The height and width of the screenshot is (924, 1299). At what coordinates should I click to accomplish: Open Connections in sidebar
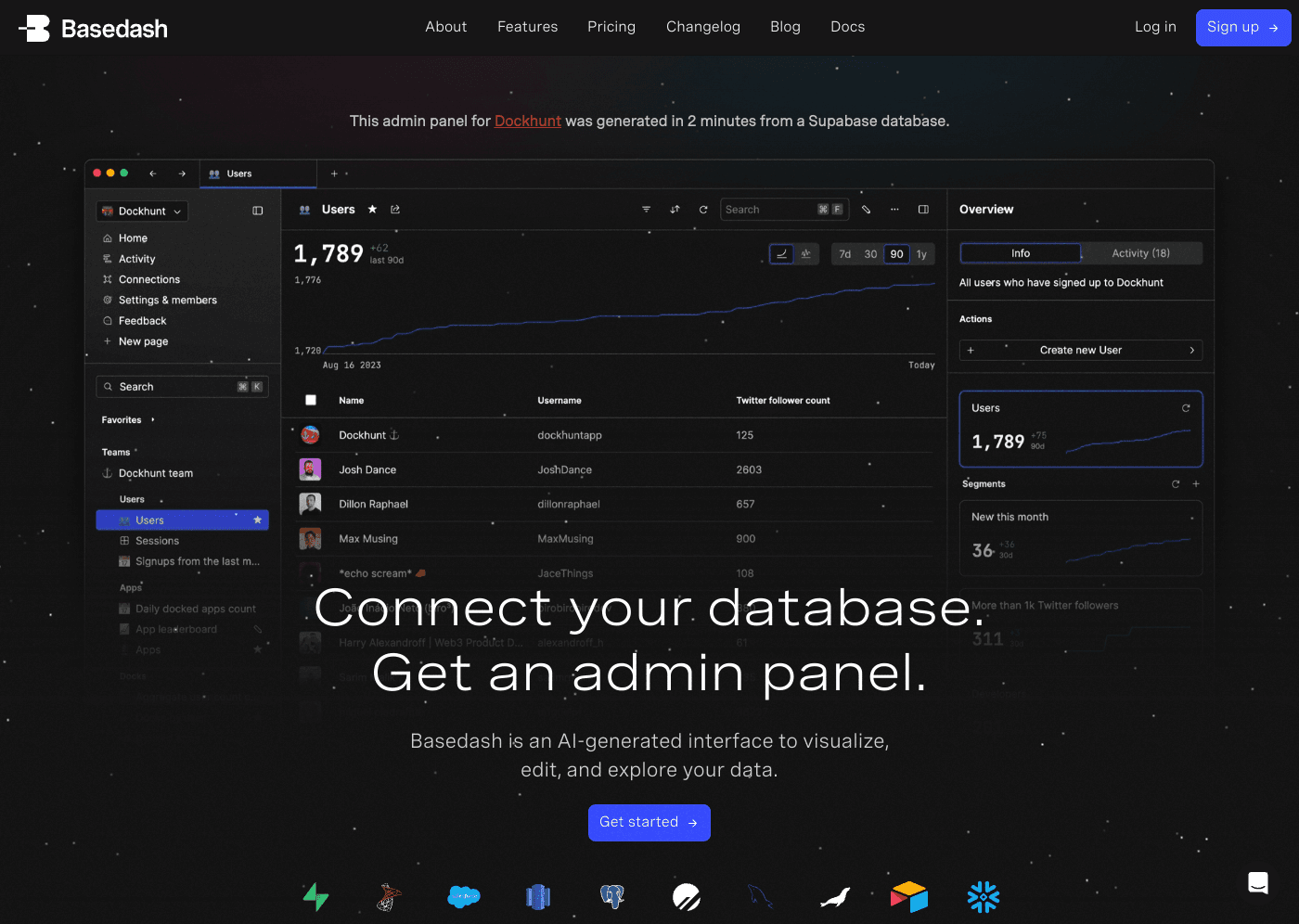pos(148,279)
